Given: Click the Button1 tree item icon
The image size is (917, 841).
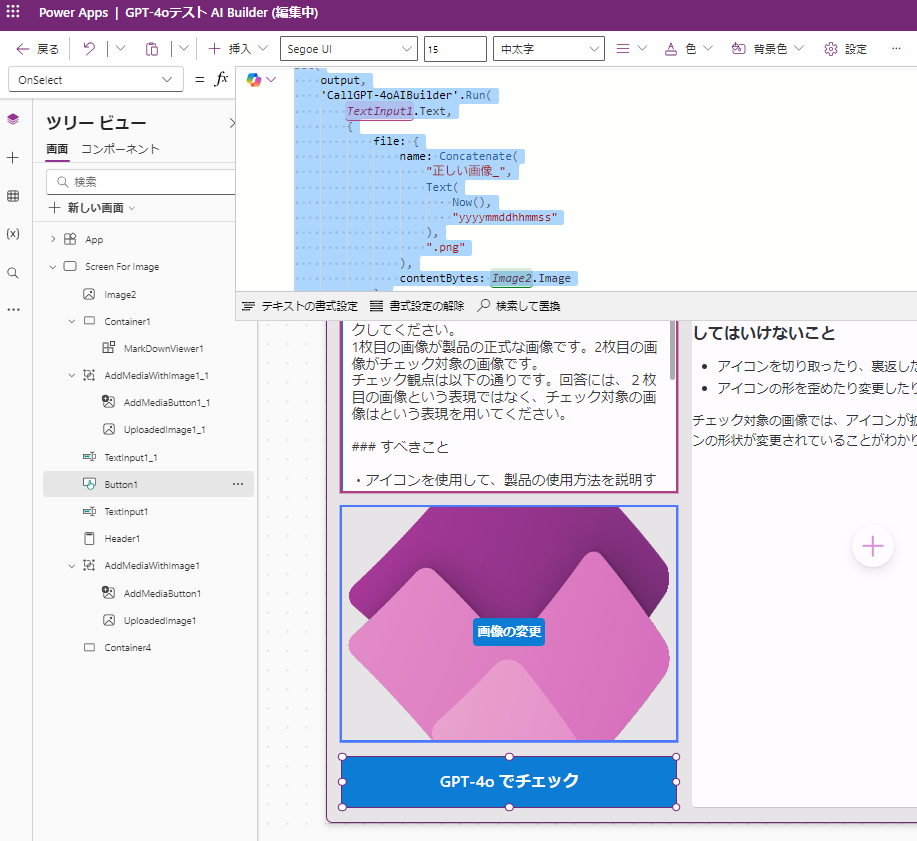Looking at the screenshot, I should pos(89,484).
